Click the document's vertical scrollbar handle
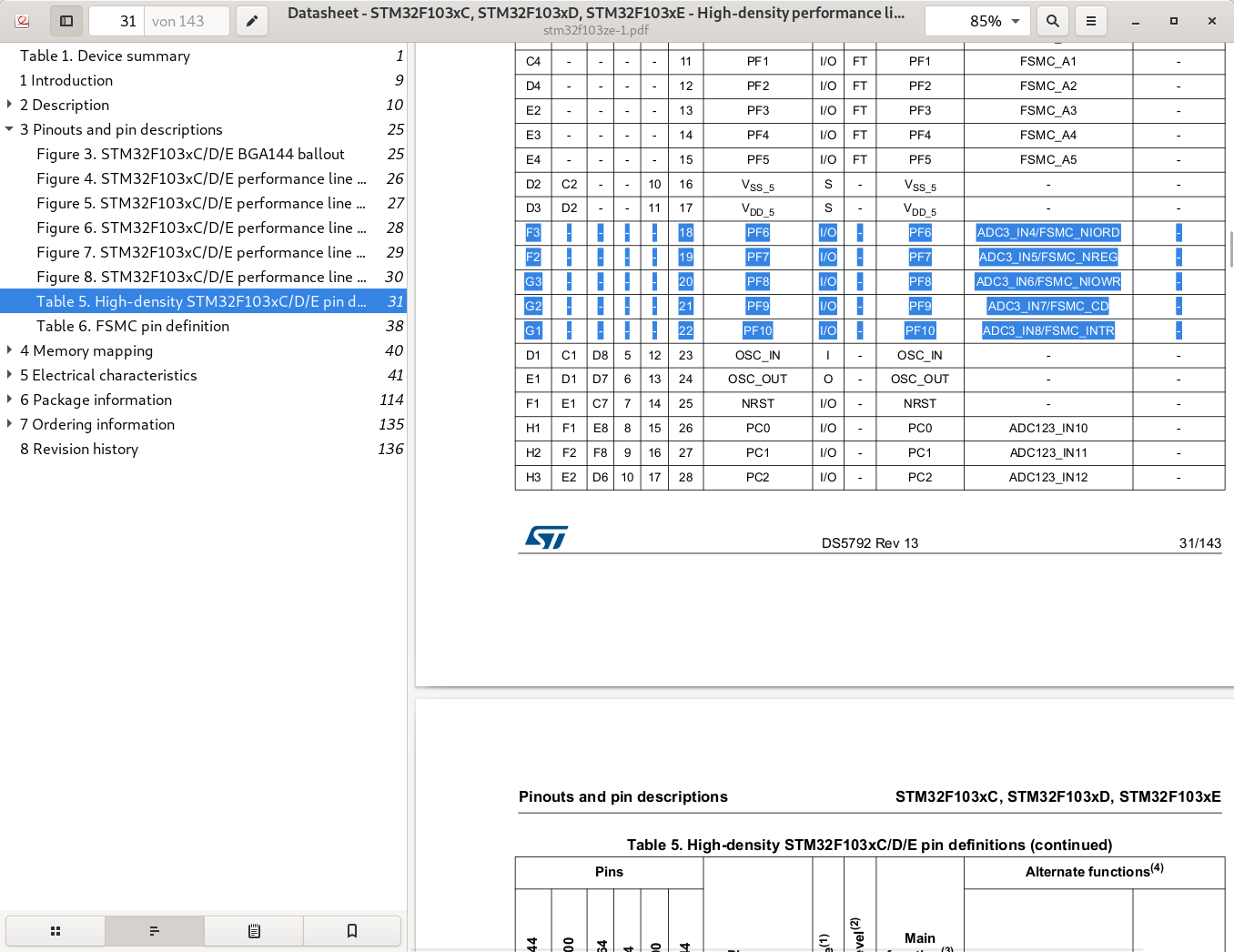This screenshot has width=1234, height=952. tap(1230, 249)
